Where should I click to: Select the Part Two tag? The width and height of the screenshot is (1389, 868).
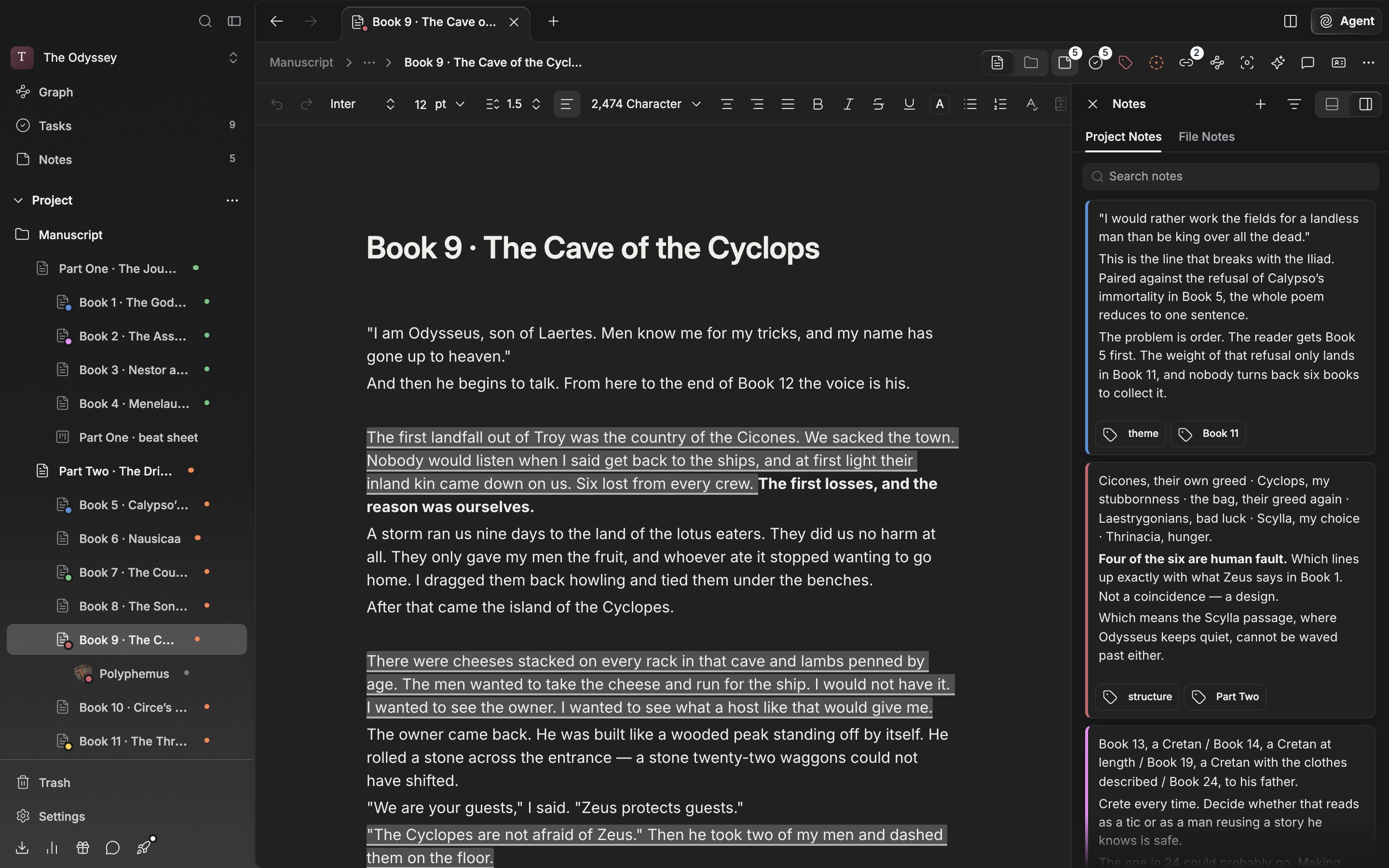tap(1225, 696)
